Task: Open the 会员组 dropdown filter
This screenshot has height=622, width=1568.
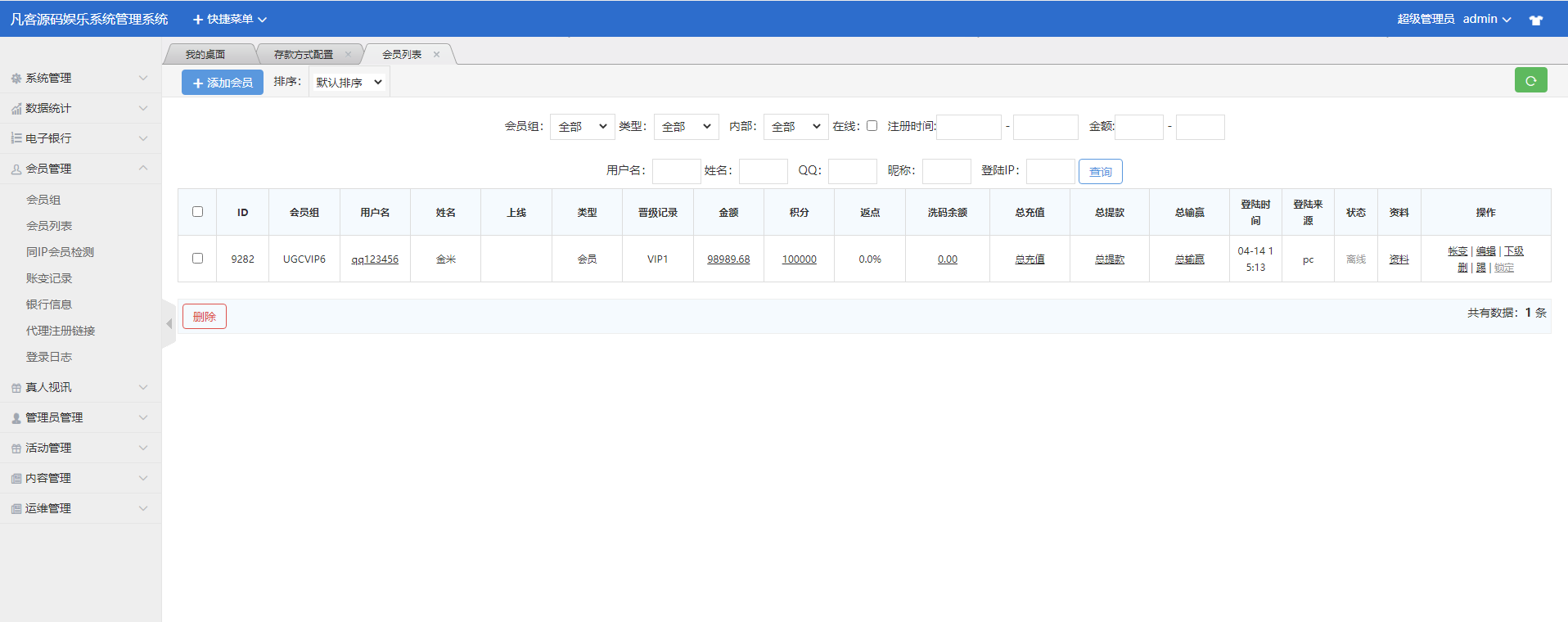Action: [x=582, y=127]
